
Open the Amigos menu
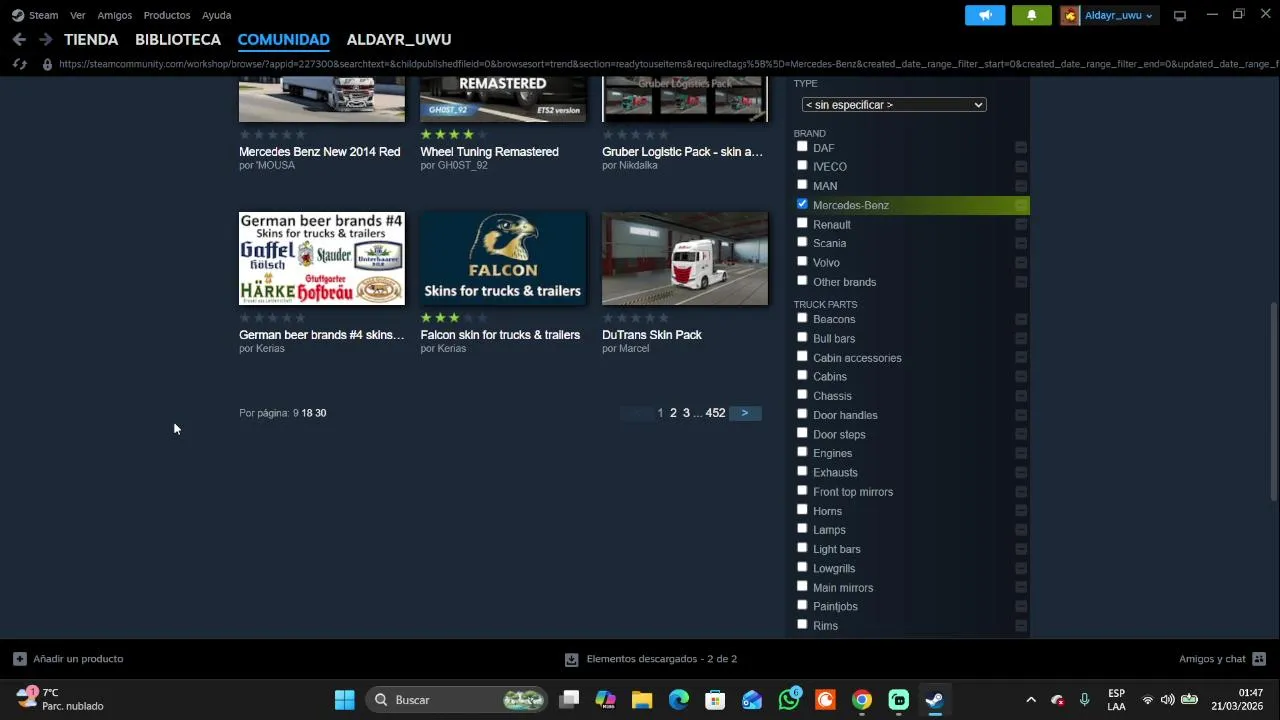click(x=114, y=15)
